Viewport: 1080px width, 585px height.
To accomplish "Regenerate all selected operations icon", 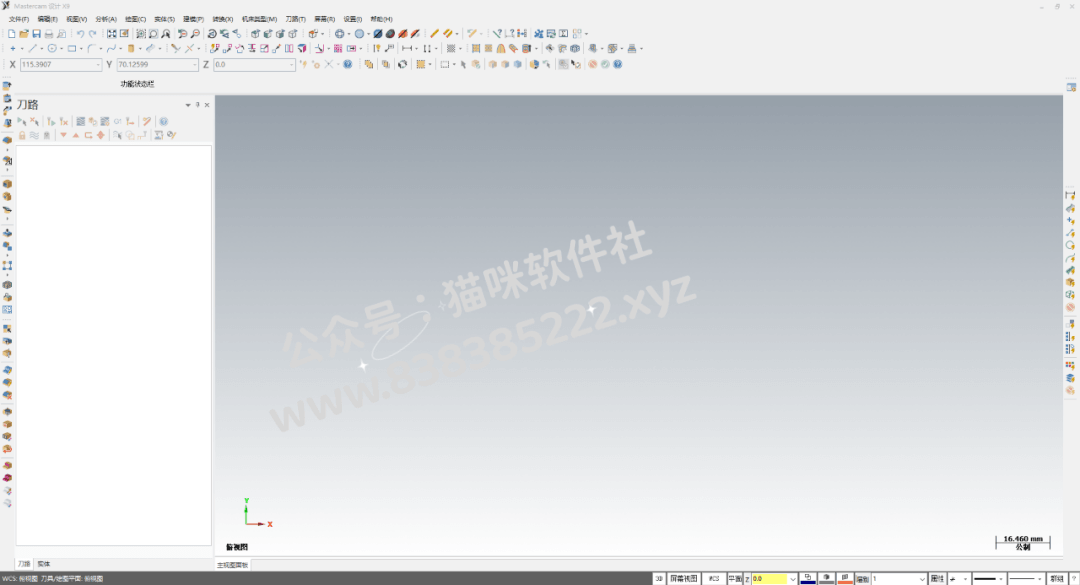I will click(51, 121).
